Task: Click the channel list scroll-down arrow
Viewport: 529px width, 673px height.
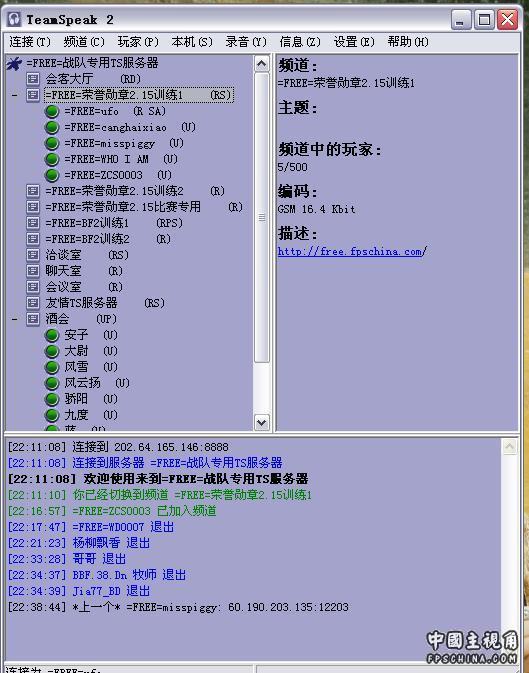Action: [261, 422]
